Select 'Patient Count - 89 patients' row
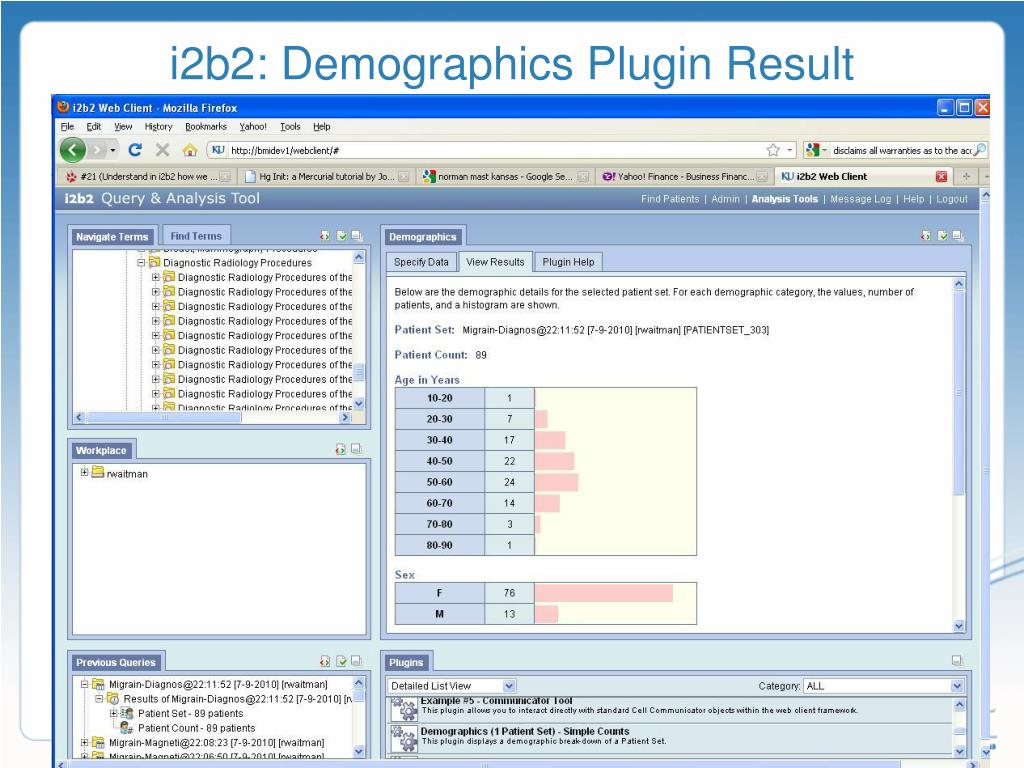1024x768 pixels. click(196, 728)
